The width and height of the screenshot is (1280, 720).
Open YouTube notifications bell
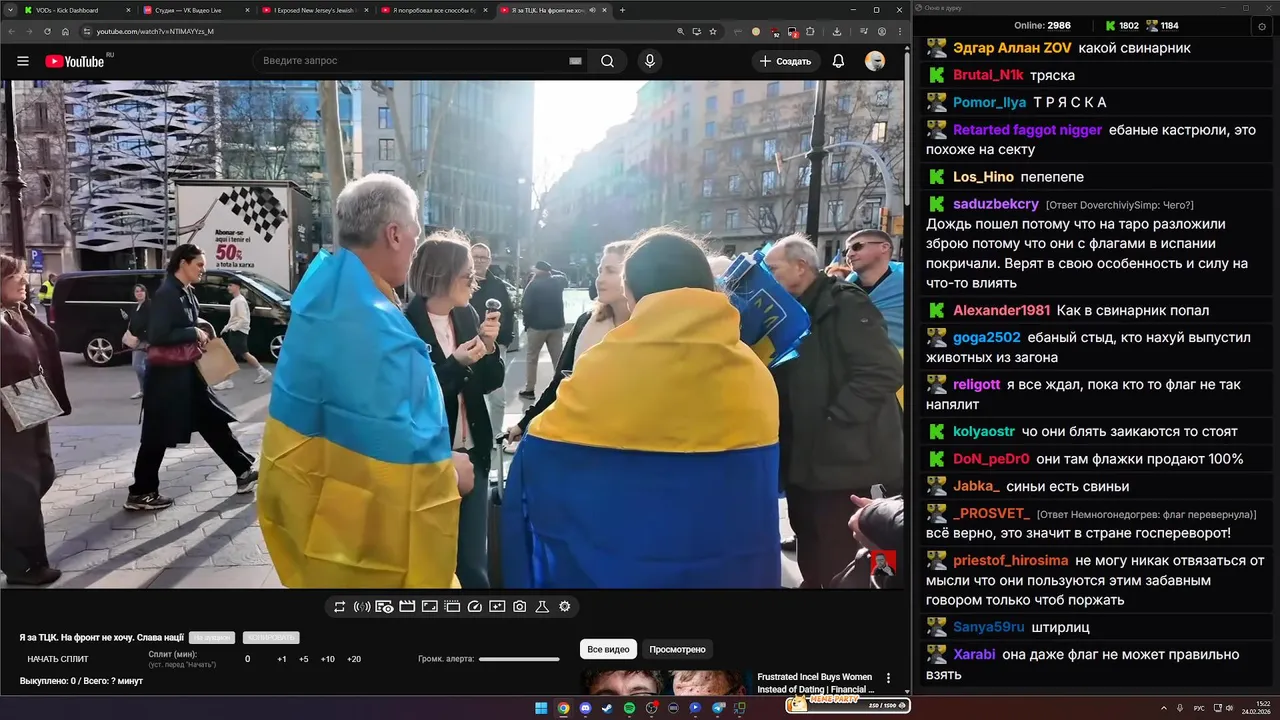[838, 61]
